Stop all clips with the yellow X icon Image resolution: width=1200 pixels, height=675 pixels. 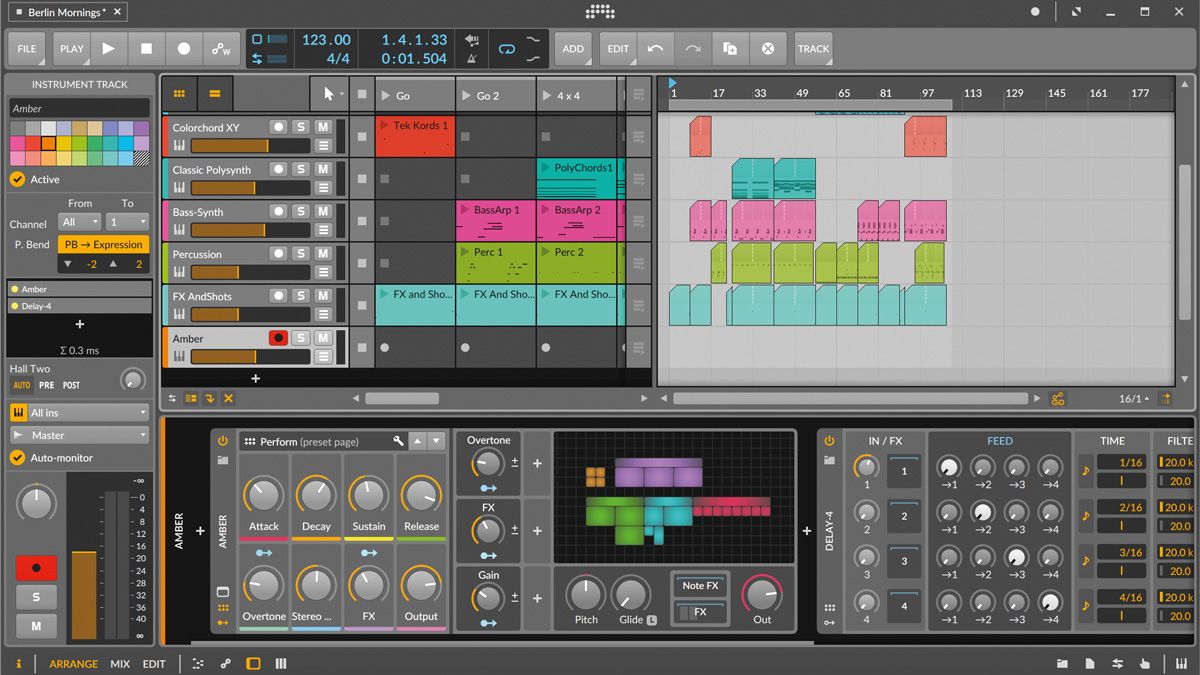(x=228, y=398)
